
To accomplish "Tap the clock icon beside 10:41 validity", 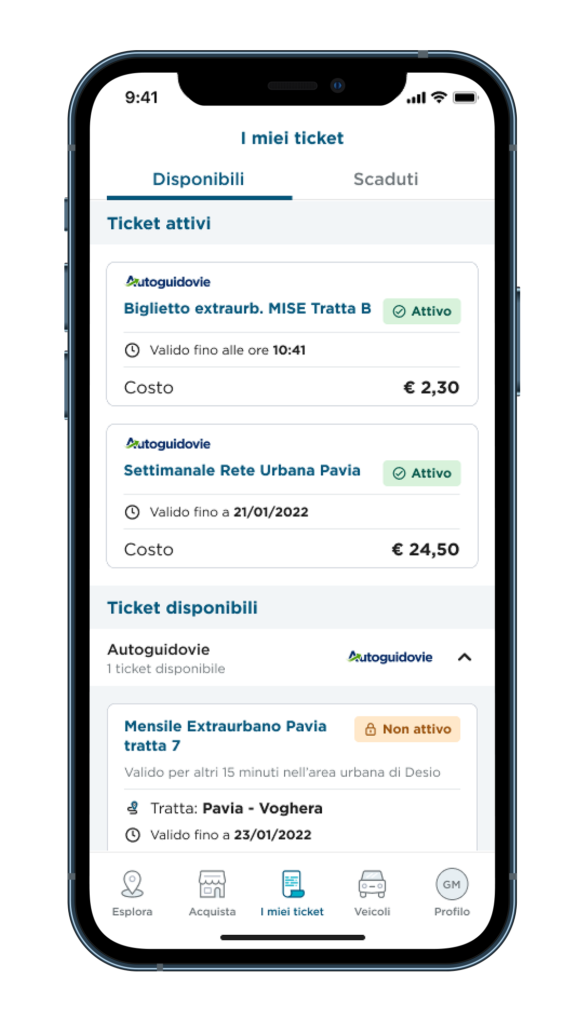I will point(132,350).
